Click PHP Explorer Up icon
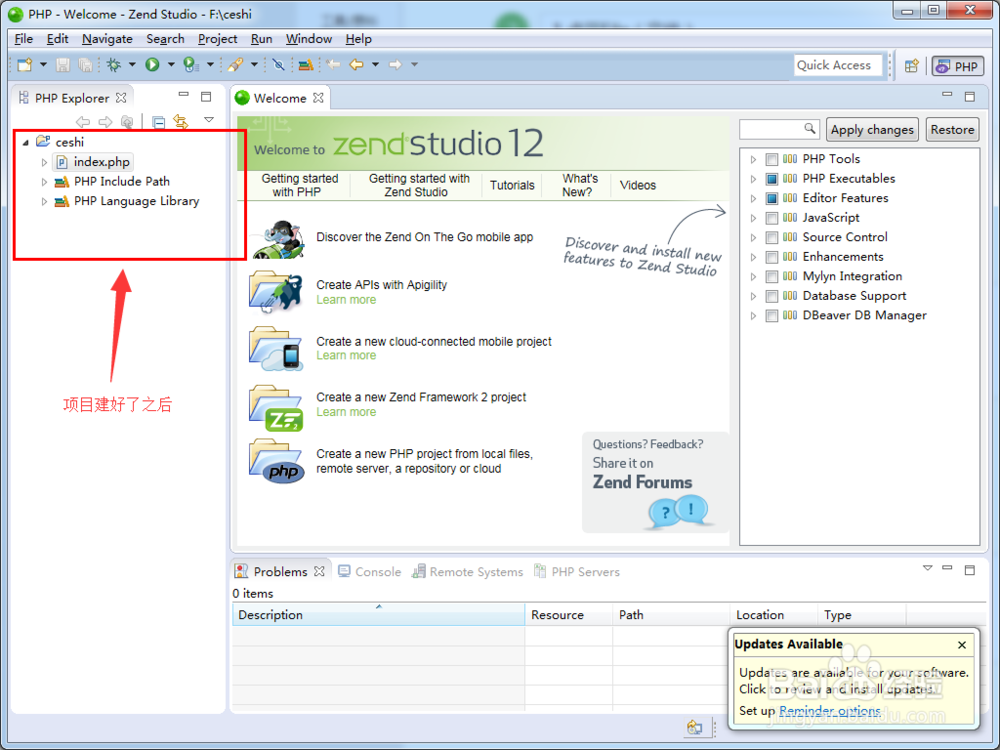Image resolution: width=1000 pixels, height=750 pixels. click(127, 121)
